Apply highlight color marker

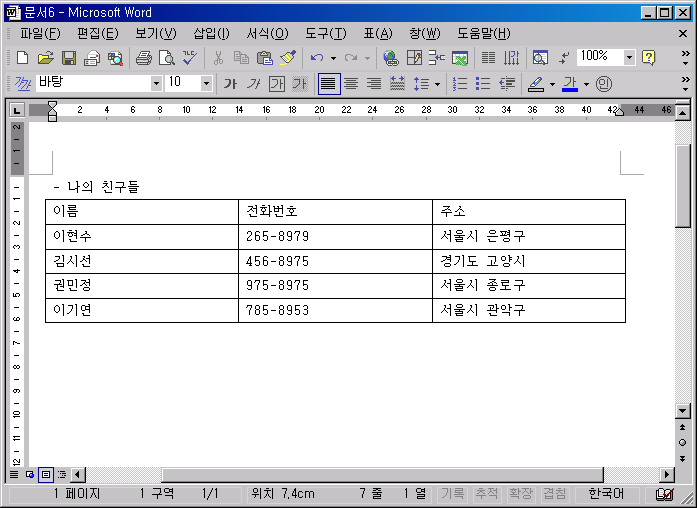[x=536, y=84]
